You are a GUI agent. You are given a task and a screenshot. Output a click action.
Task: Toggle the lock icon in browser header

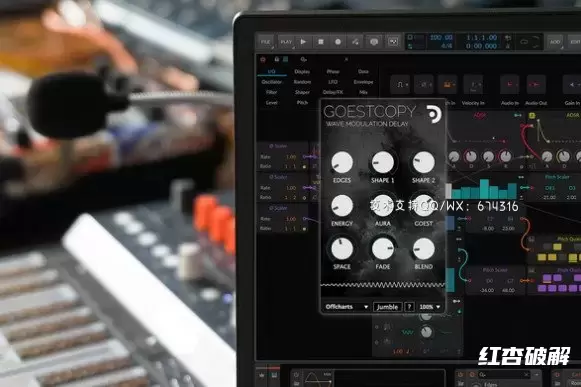pos(276,59)
